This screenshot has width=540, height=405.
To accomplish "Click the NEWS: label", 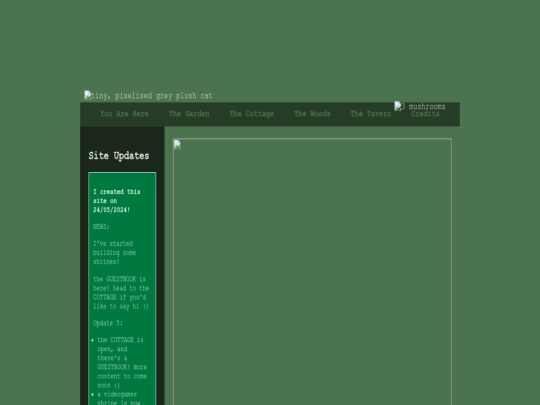I will tap(101, 227).
